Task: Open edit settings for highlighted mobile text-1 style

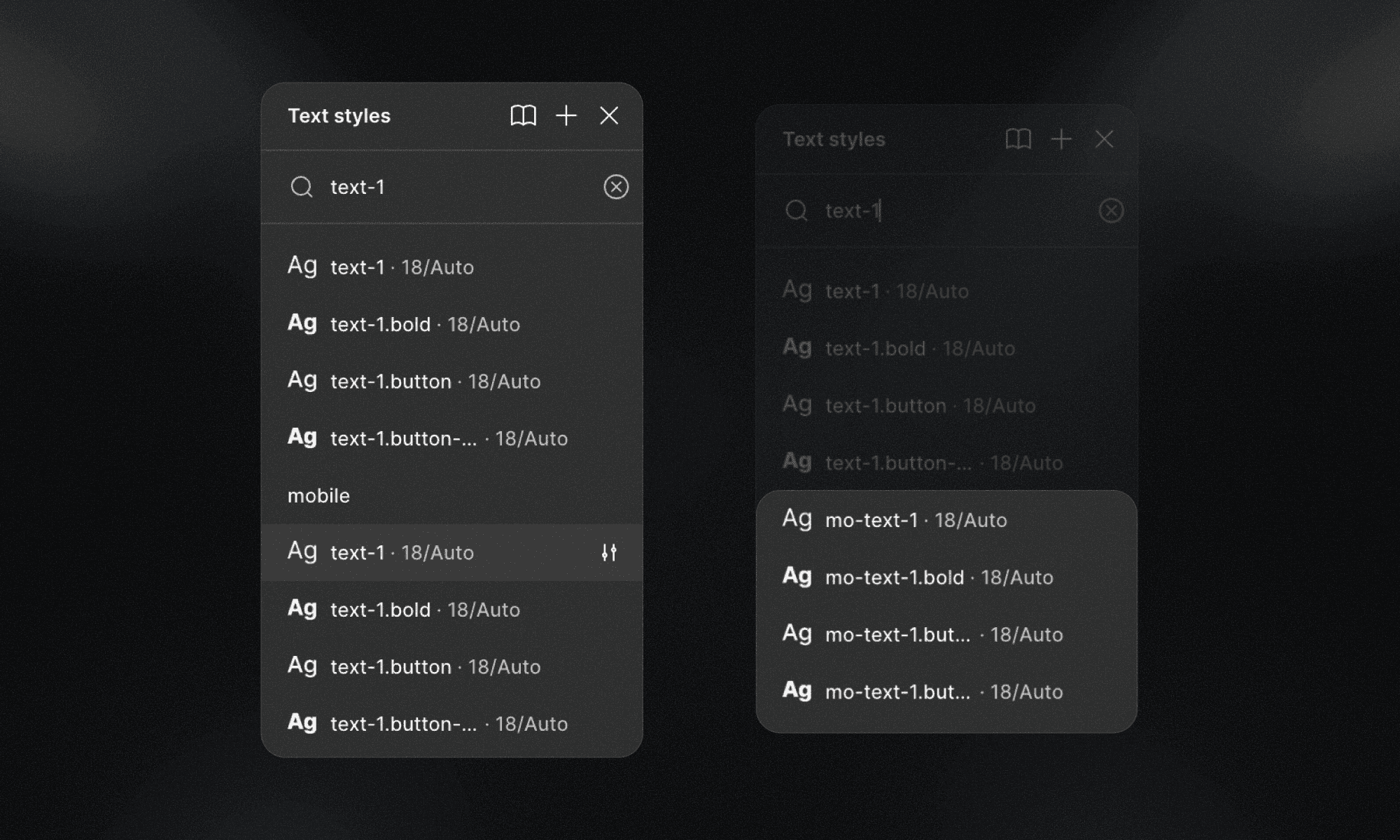Action: click(608, 552)
